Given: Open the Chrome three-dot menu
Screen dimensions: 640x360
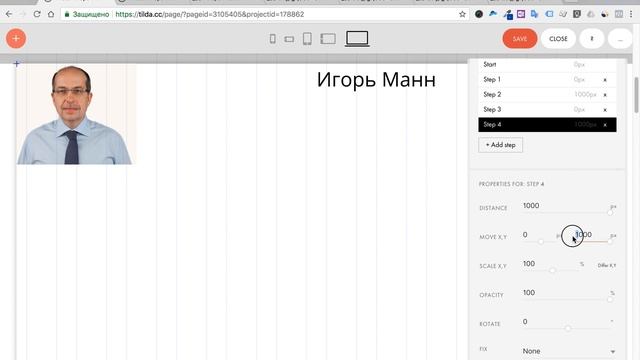Looking at the screenshot, I should [631, 14].
